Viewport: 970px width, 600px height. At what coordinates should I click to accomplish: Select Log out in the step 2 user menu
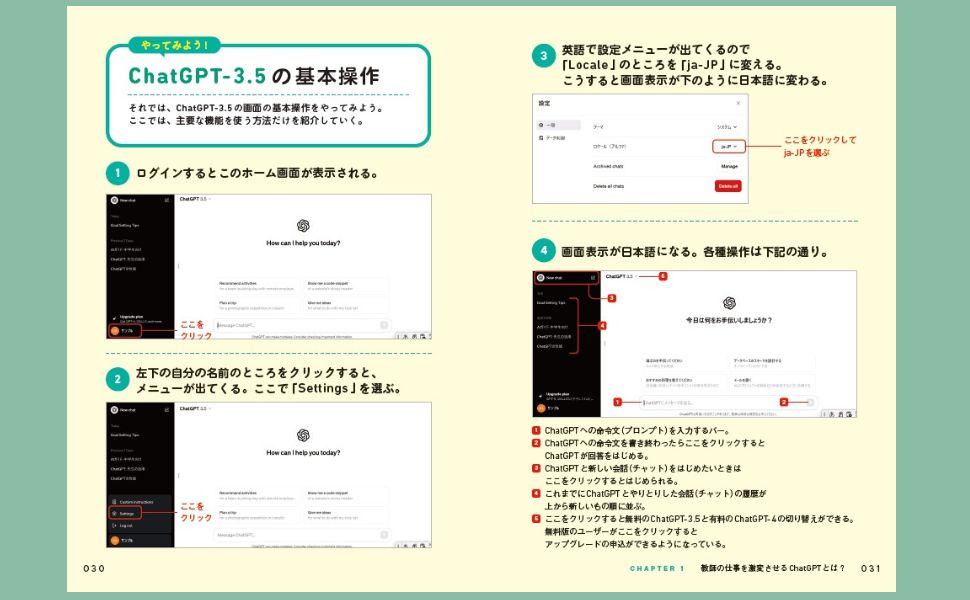coord(140,526)
